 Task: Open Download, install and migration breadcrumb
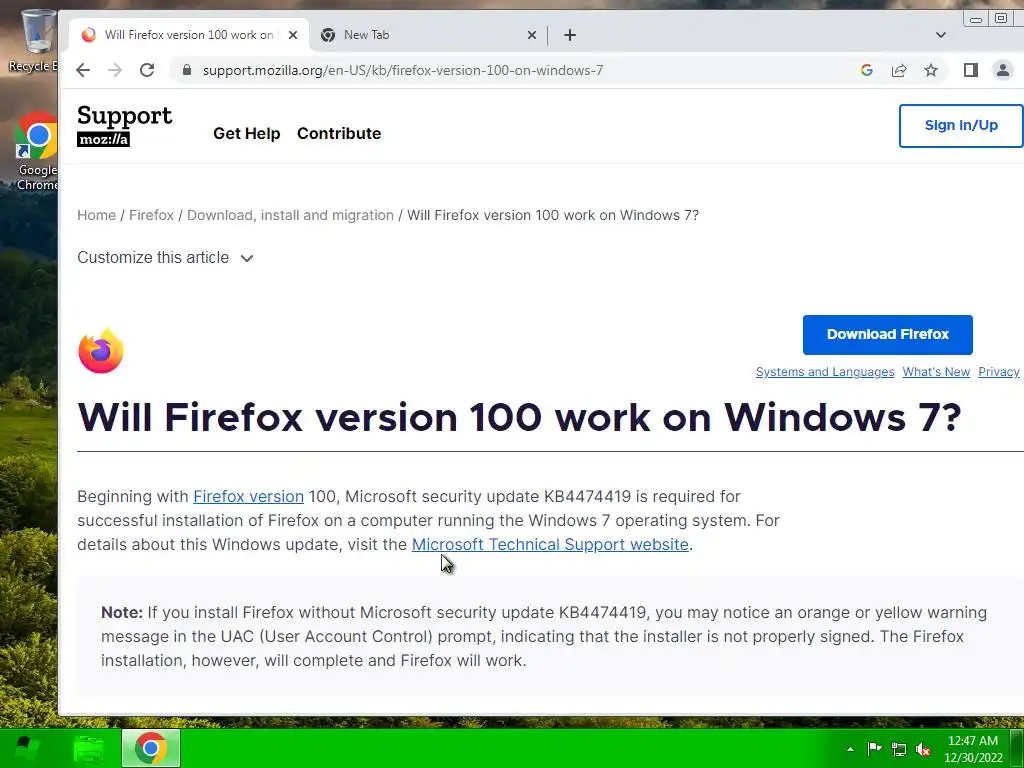tap(290, 215)
